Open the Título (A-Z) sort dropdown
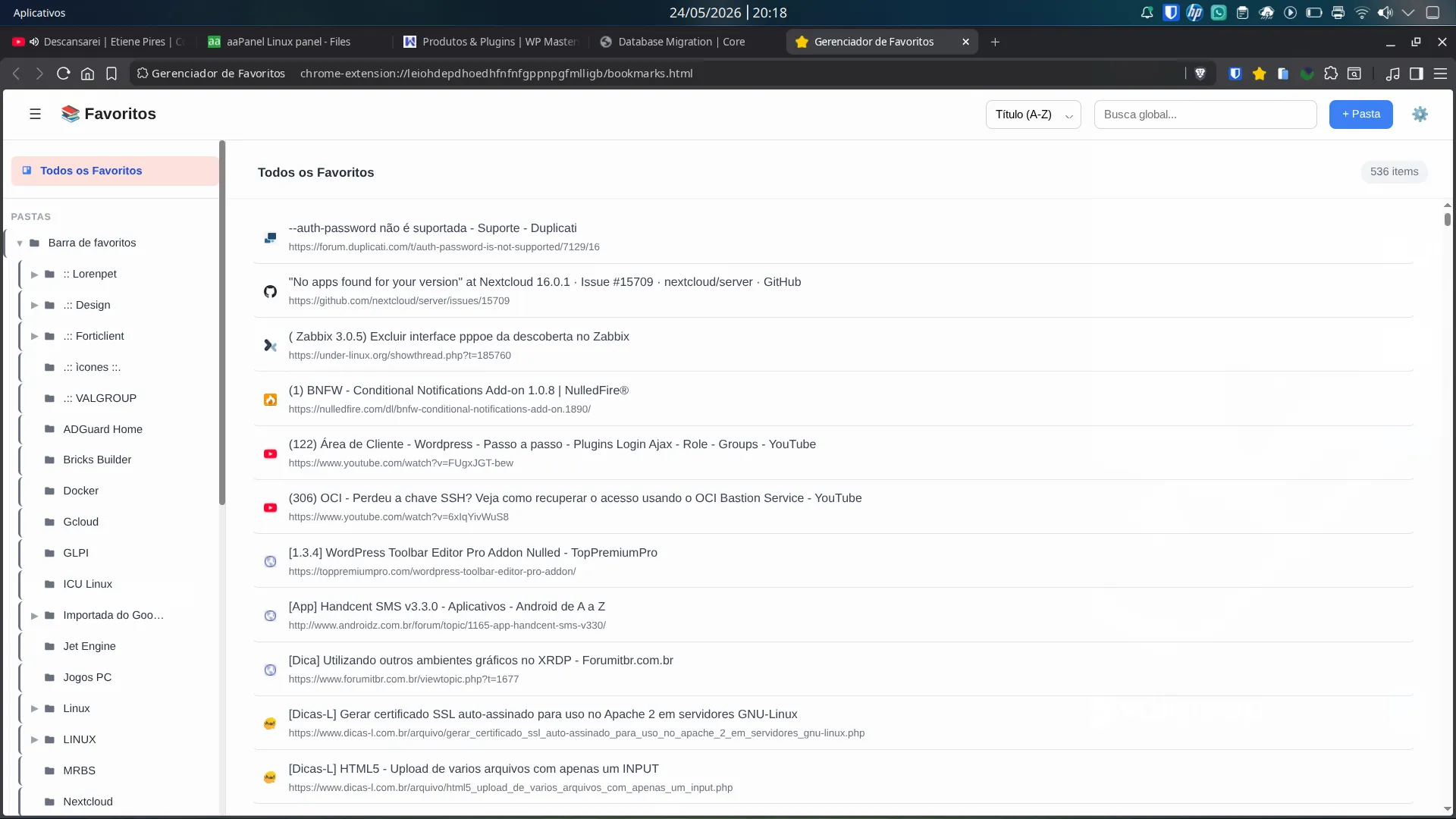The height and width of the screenshot is (819, 1456). (x=1033, y=115)
